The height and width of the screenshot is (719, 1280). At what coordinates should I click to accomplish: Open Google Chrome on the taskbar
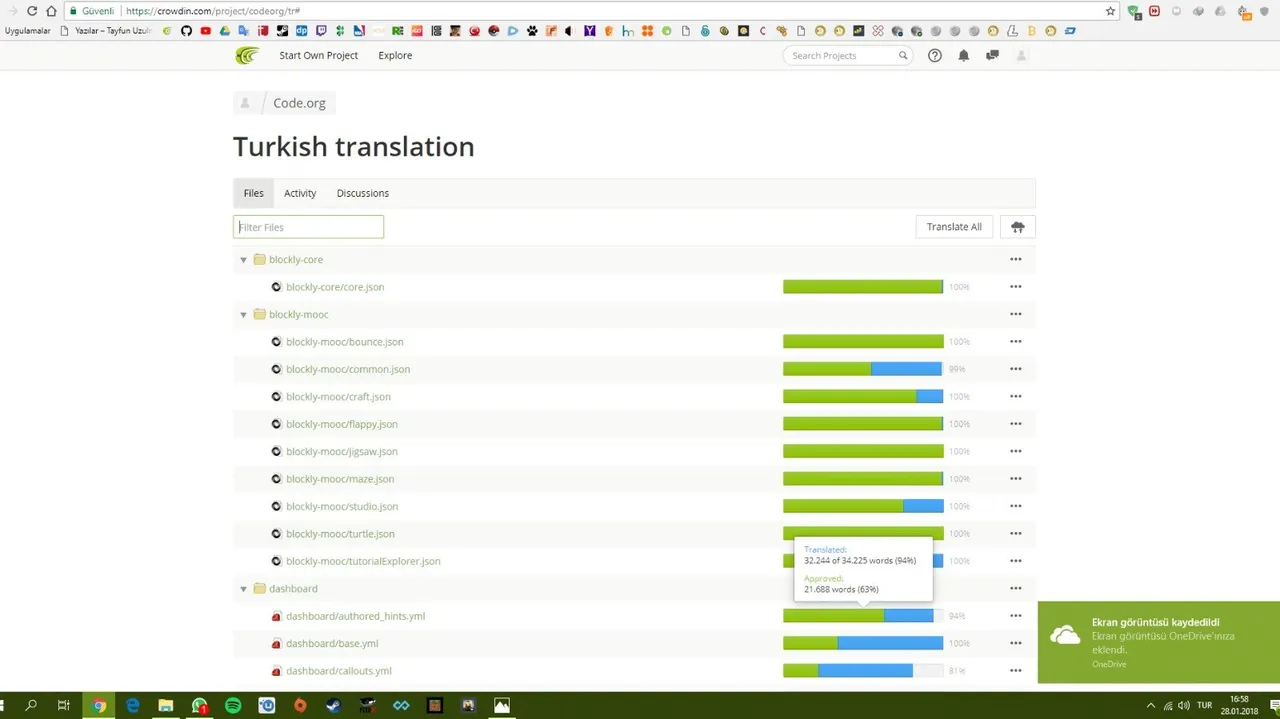tap(99, 705)
